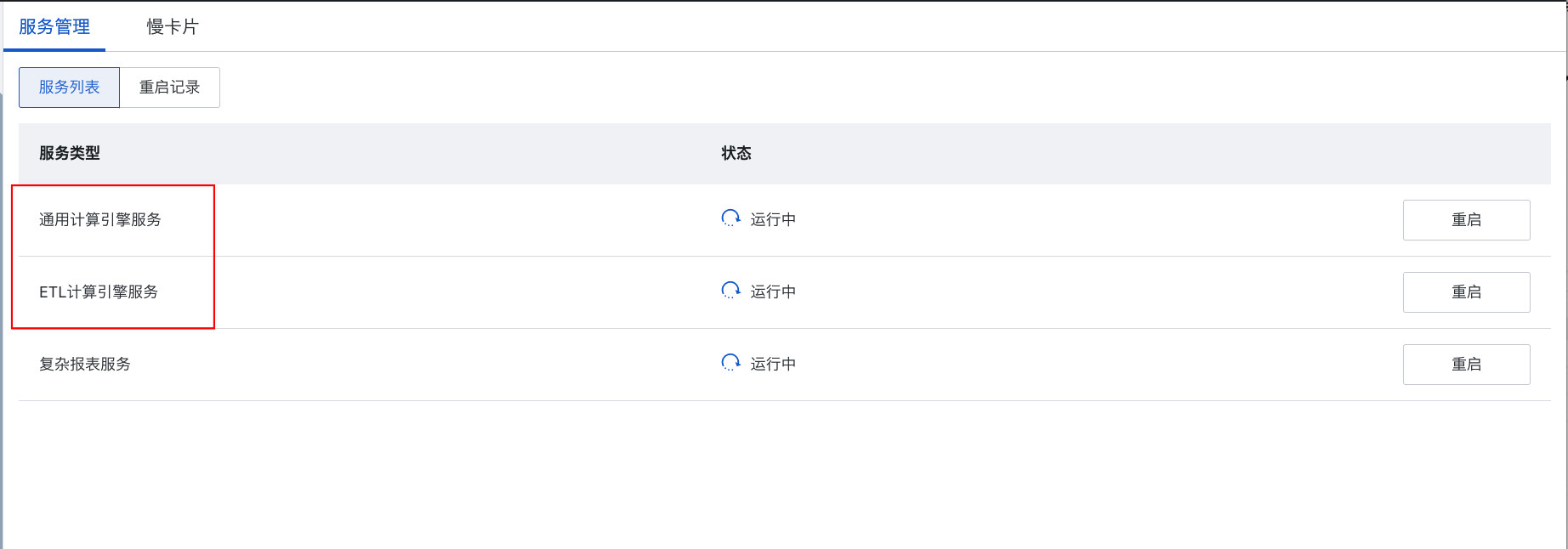The image size is (1568, 549).
Task: Click the 服务类型 column header
Action: tap(70, 154)
